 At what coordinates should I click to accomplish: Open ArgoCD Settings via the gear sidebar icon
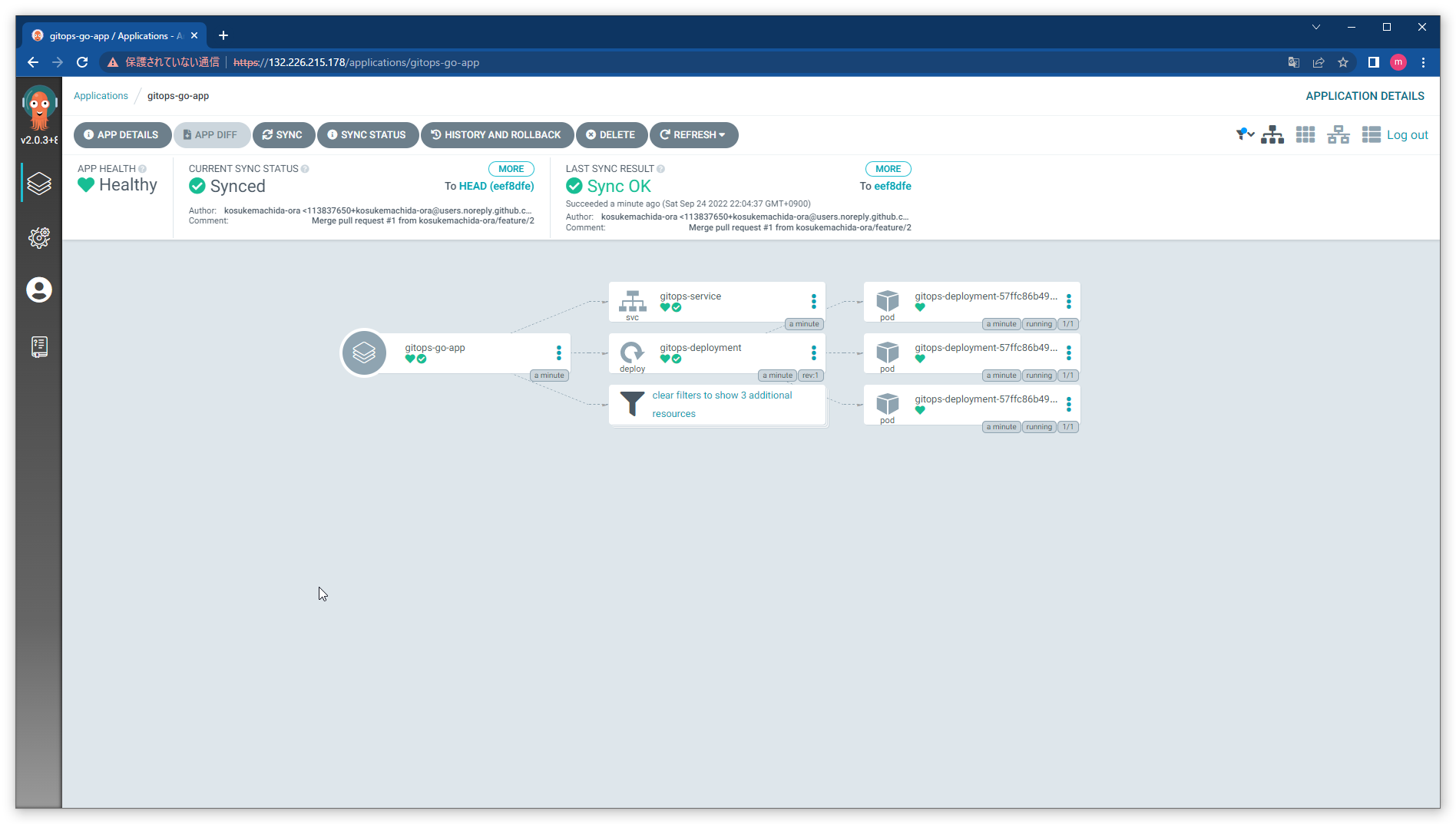pyautogui.click(x=39, y=237)
